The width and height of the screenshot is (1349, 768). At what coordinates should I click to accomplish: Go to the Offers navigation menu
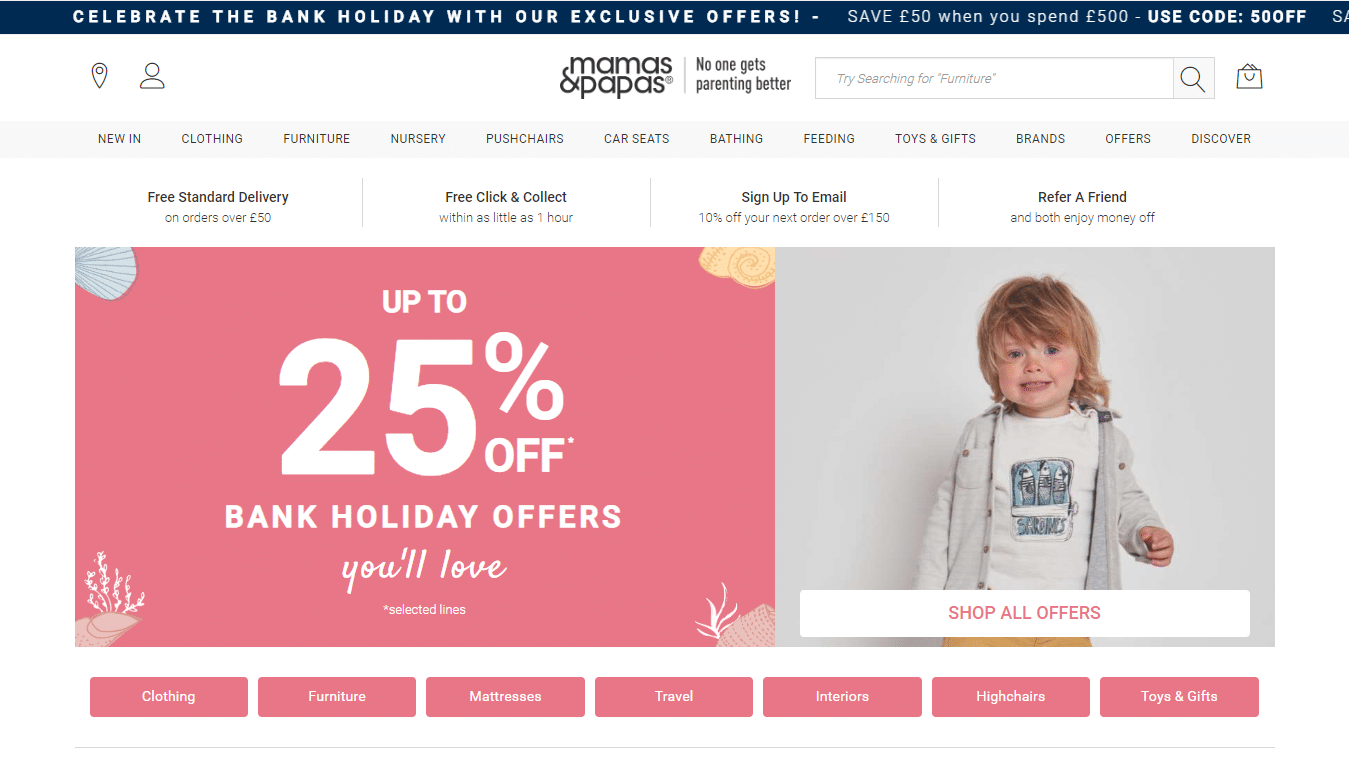[1128, 139]
